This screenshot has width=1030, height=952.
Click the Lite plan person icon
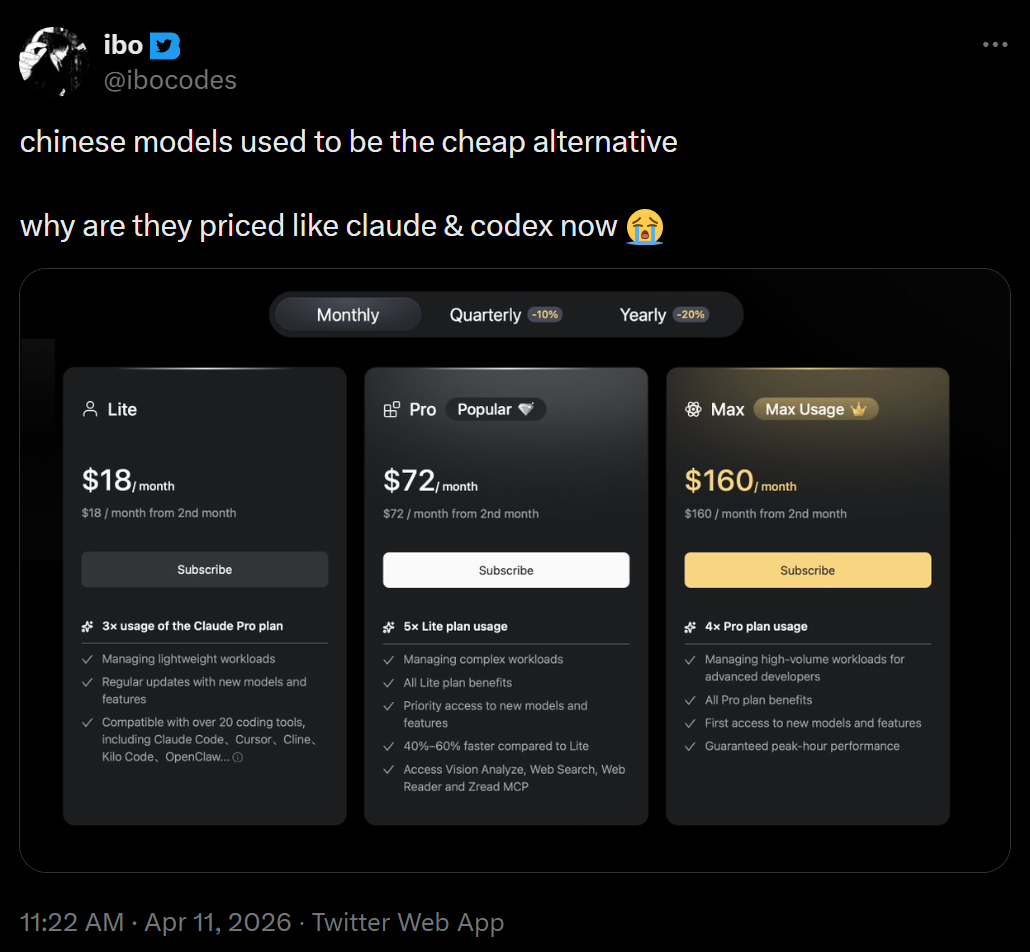click(x=90, y=409)
